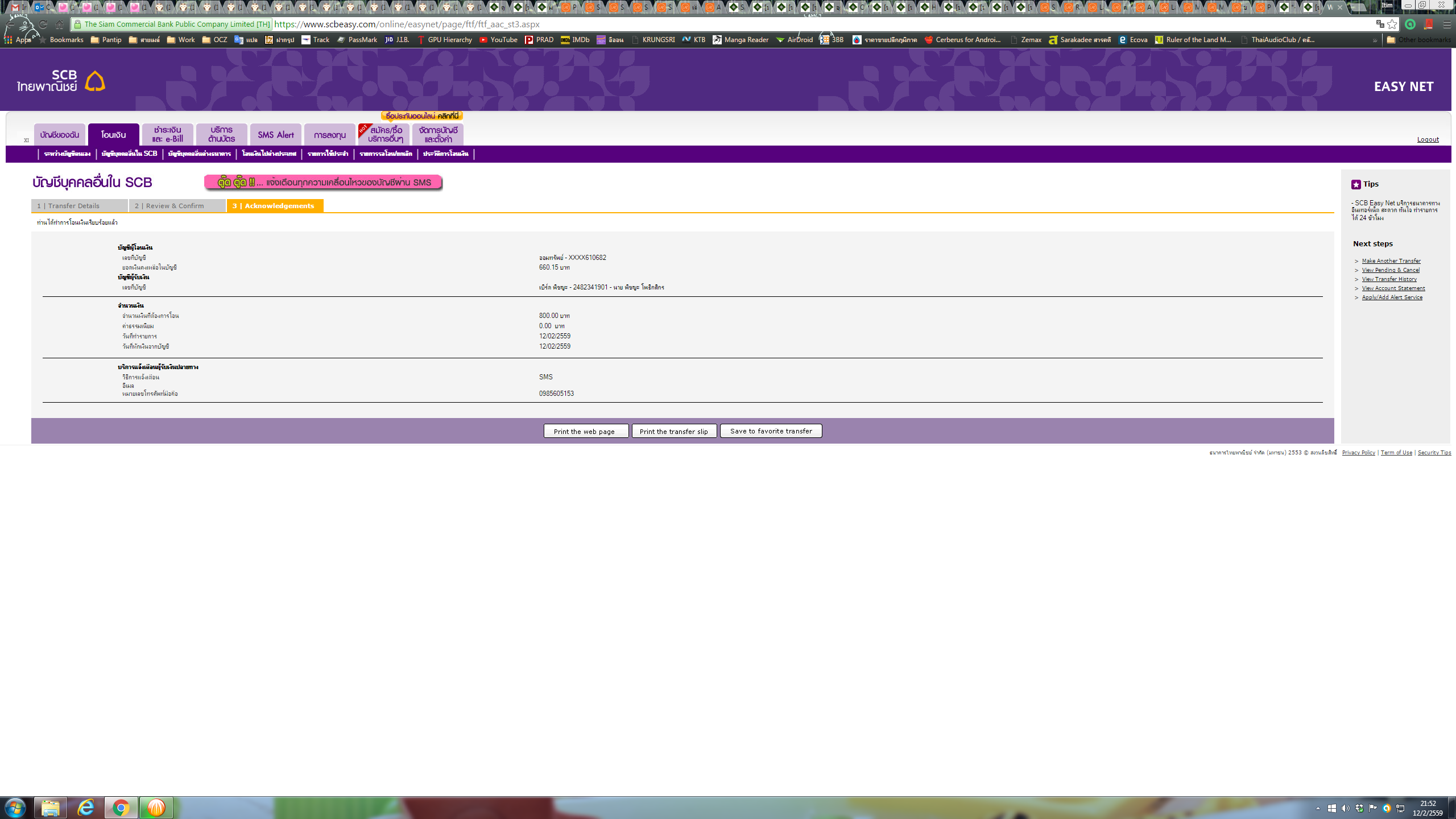Image resolution: width=1456 pixels, height=819 pixels.
Task: Click the translate page icon in address bar
Action: click(1379, 24)
